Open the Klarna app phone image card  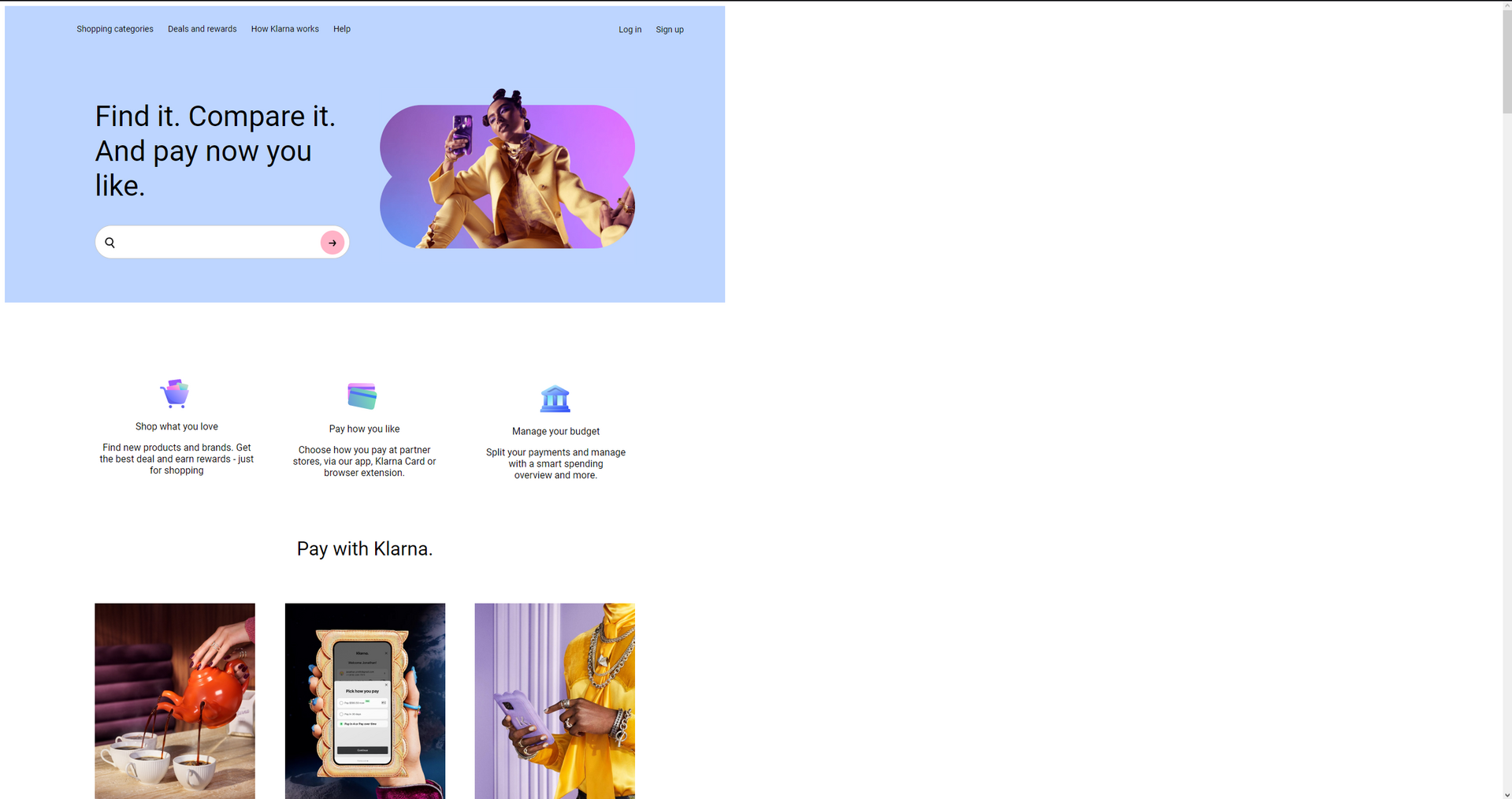click(x=365, y=701)
